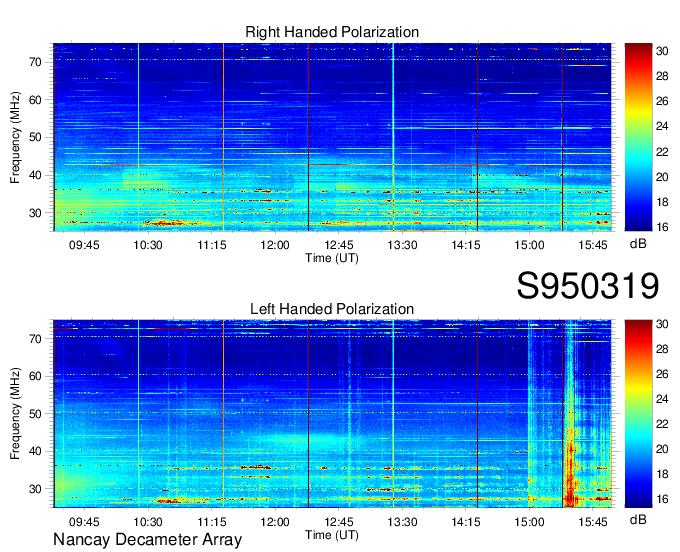The image size is (680, 552).
Task: Click the 18 value on Right Handed colorbar
Action: pyautogui.click(x=662, y=202)
